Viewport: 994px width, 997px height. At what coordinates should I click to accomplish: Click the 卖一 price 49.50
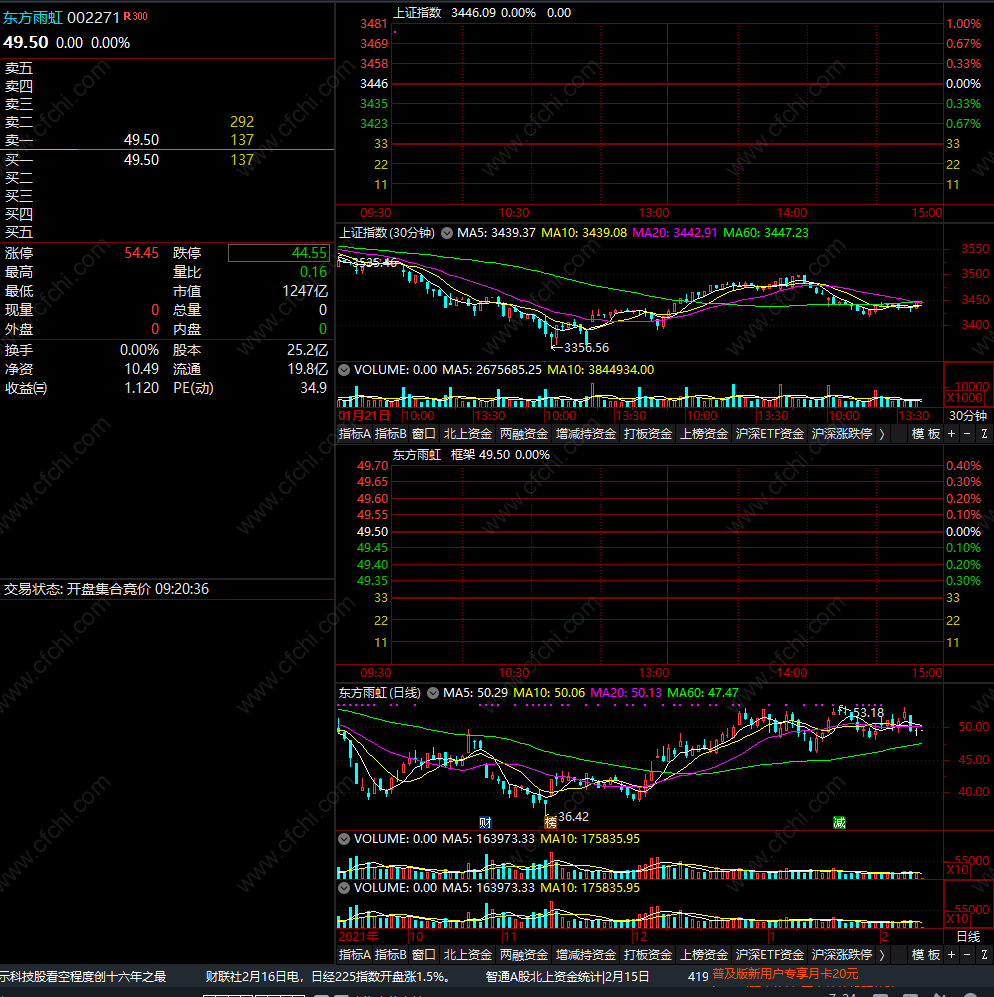click(x=141, y=140)
